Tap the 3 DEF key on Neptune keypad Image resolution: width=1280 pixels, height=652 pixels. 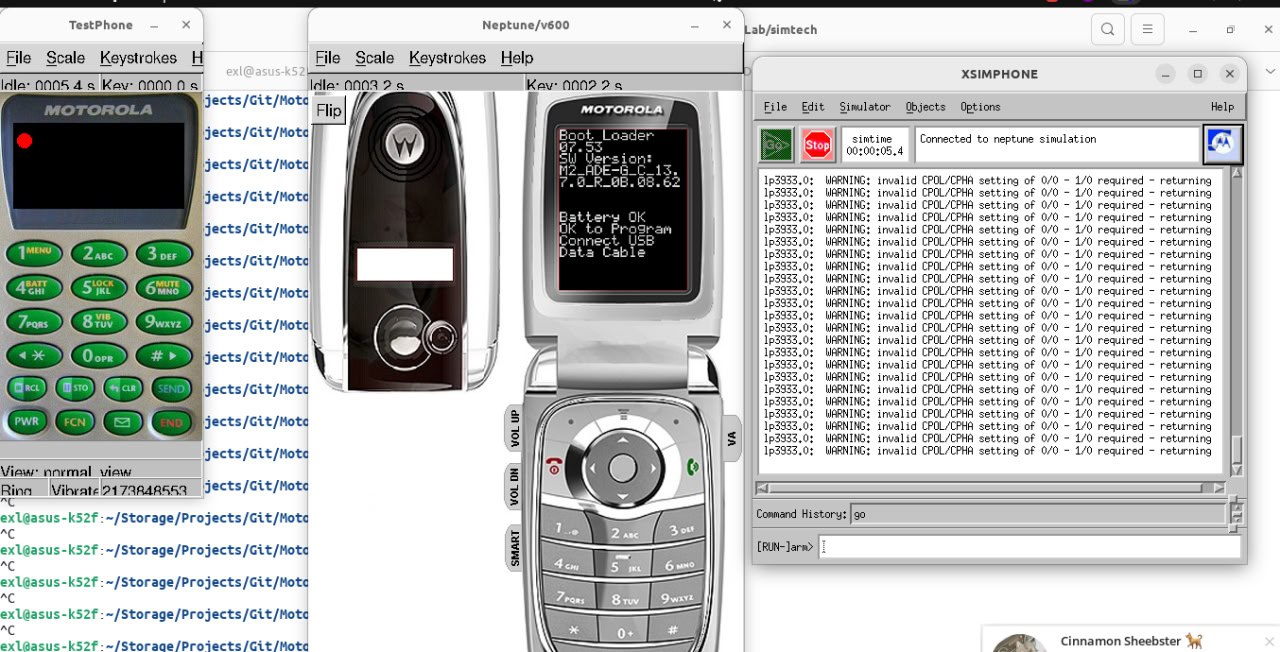click(679, 530)
